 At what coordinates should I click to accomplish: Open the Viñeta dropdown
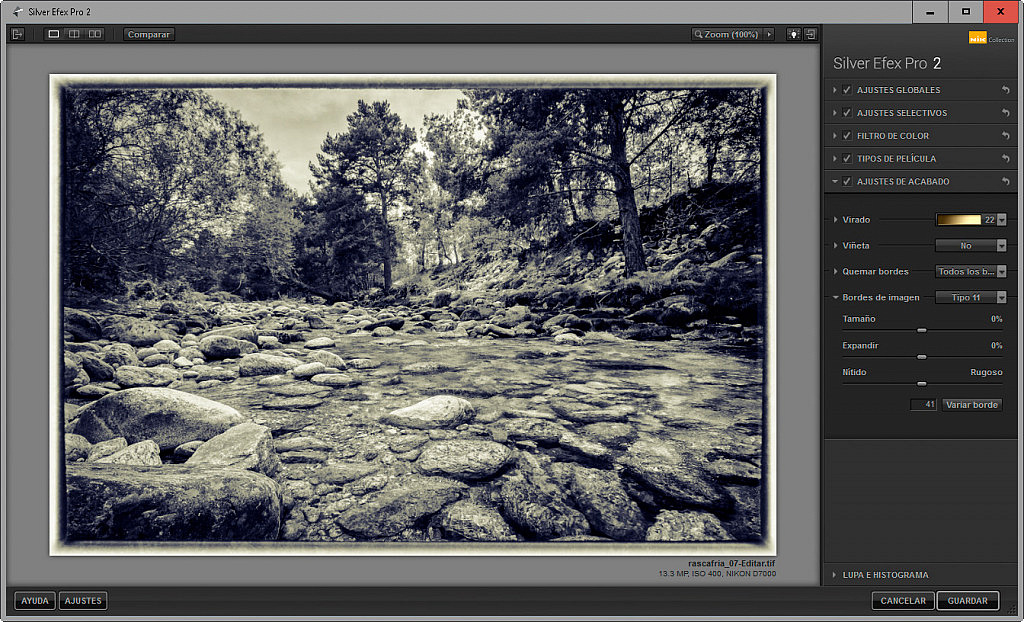point(970,245)
